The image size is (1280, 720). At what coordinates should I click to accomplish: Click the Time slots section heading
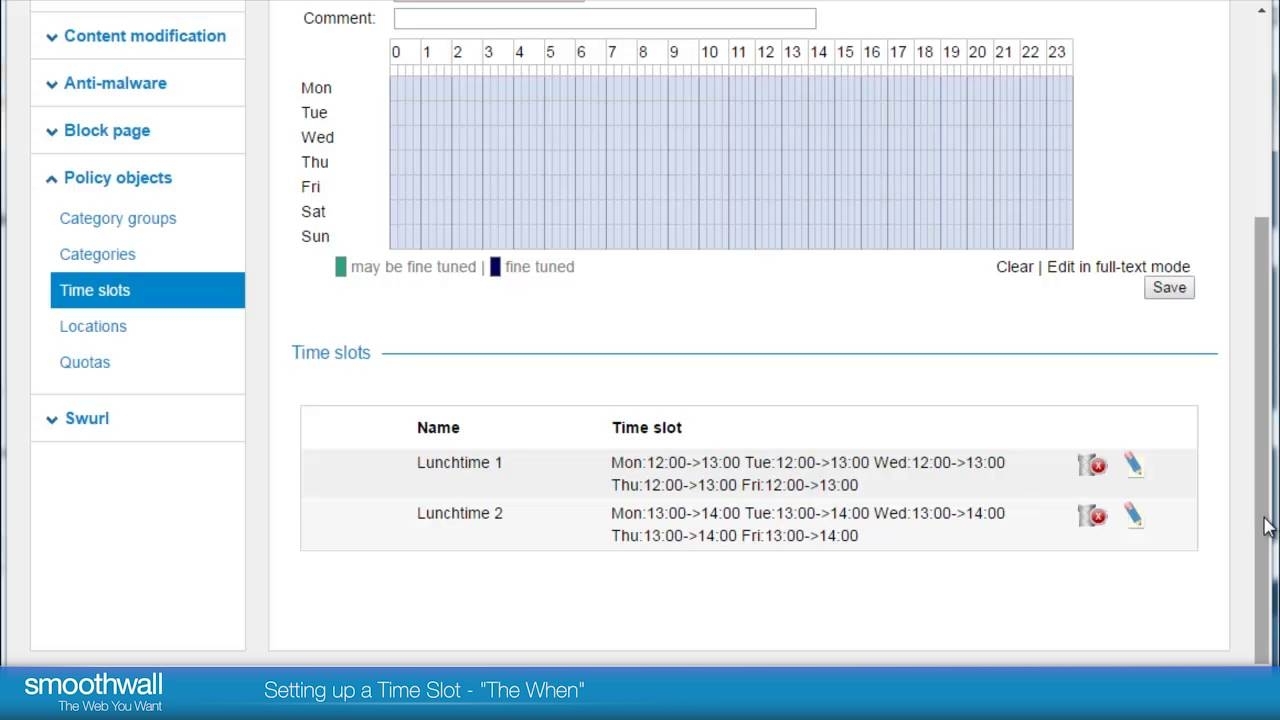(x=331, y=352)
